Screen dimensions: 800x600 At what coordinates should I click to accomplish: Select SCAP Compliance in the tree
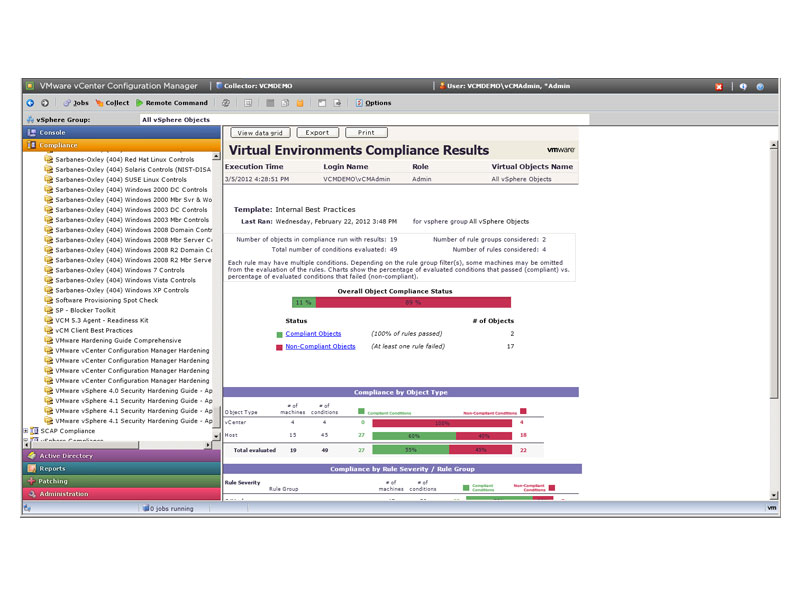pos(68,431)
